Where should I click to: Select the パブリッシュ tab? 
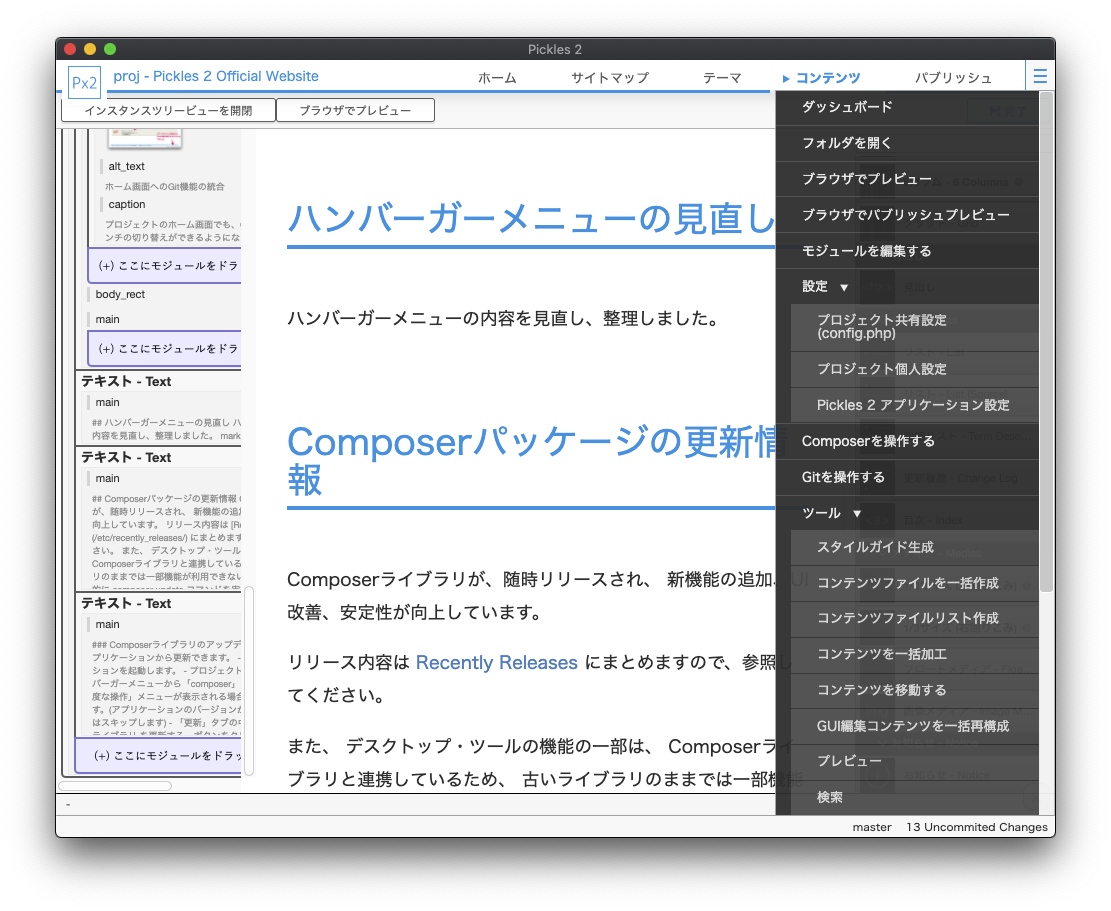(953, 78)
